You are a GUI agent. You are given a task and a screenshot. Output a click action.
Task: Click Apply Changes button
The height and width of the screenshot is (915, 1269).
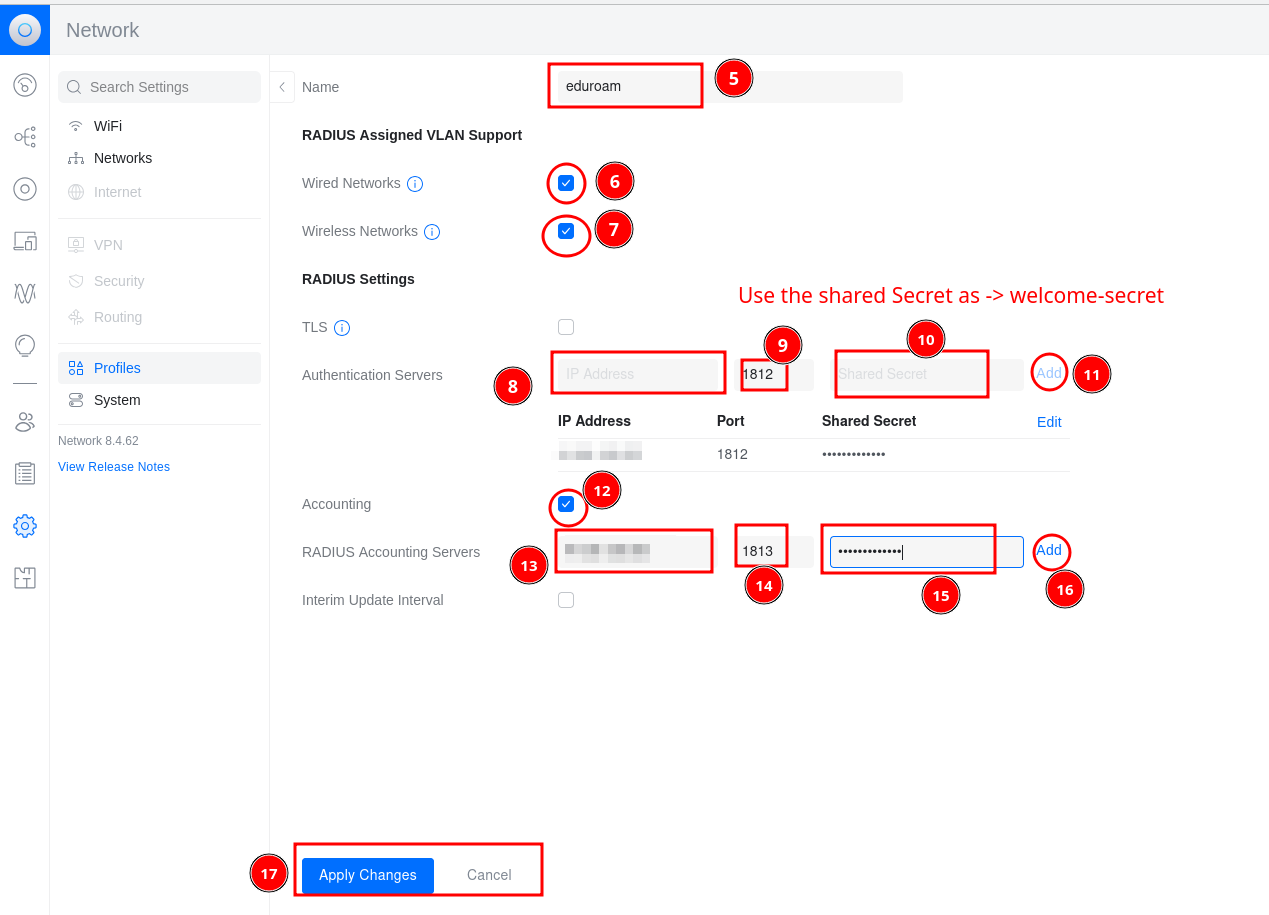tap(368, 875)
